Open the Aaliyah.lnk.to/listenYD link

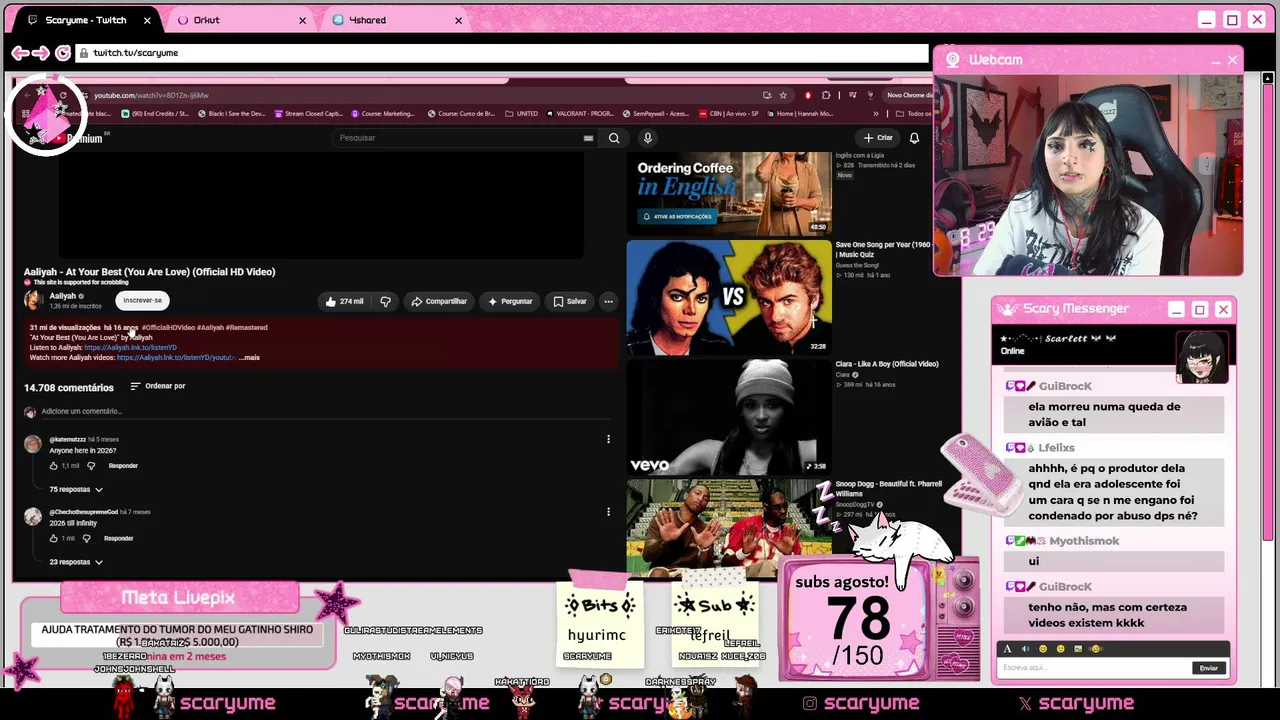pos(130,347)
